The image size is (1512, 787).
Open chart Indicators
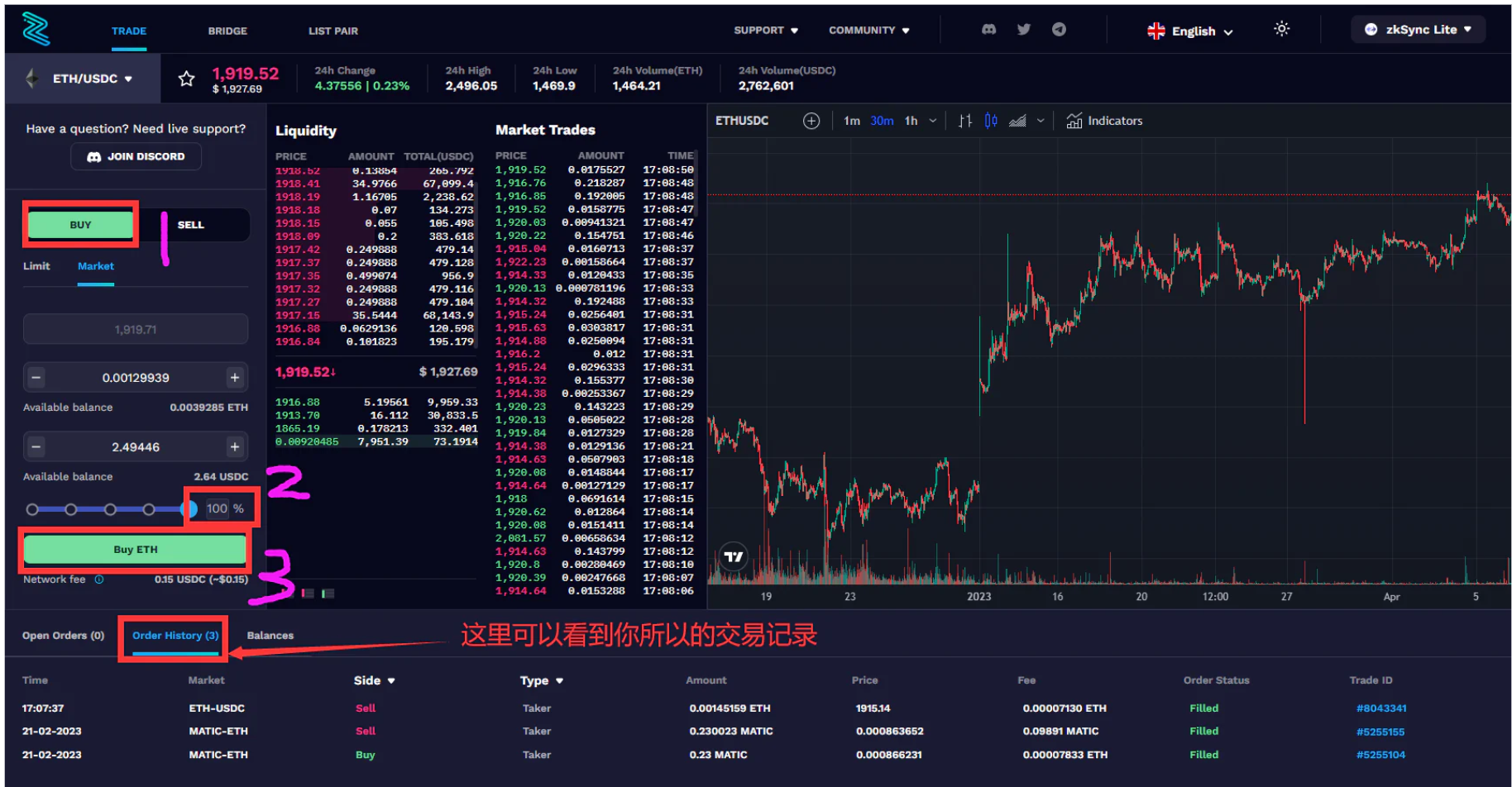(x=1104, y=121)
